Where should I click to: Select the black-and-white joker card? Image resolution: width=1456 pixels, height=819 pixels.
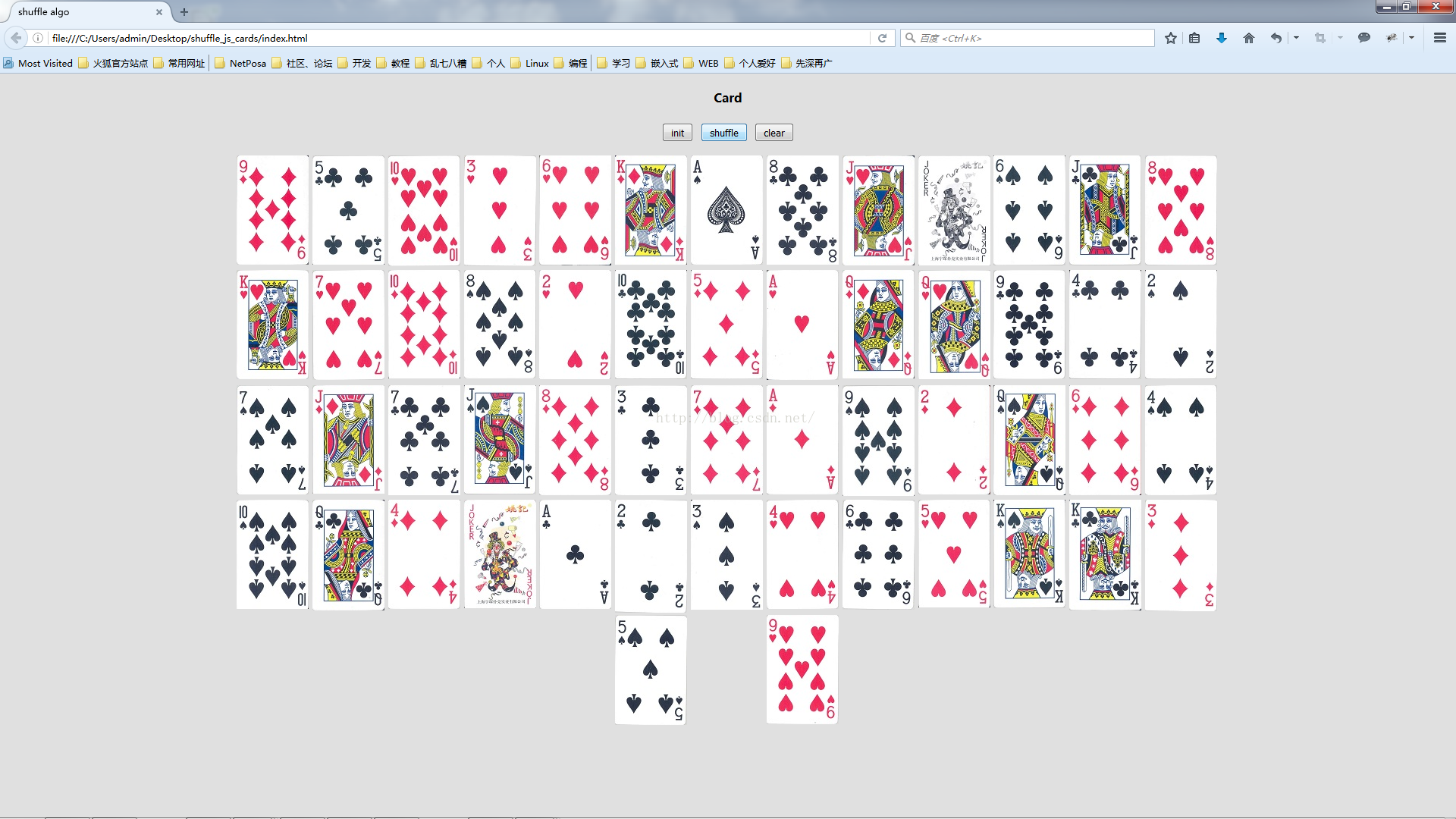click(x=954, y=210)
